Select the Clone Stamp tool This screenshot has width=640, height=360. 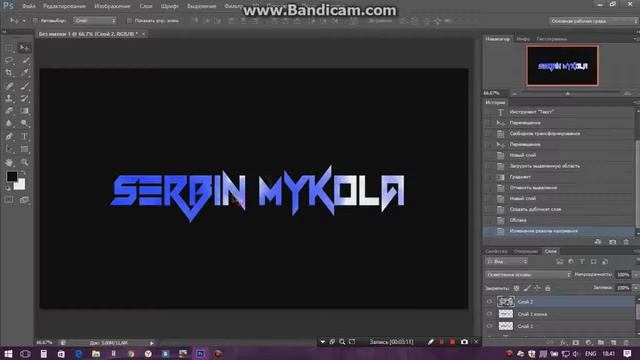click(x=9, y=98)
